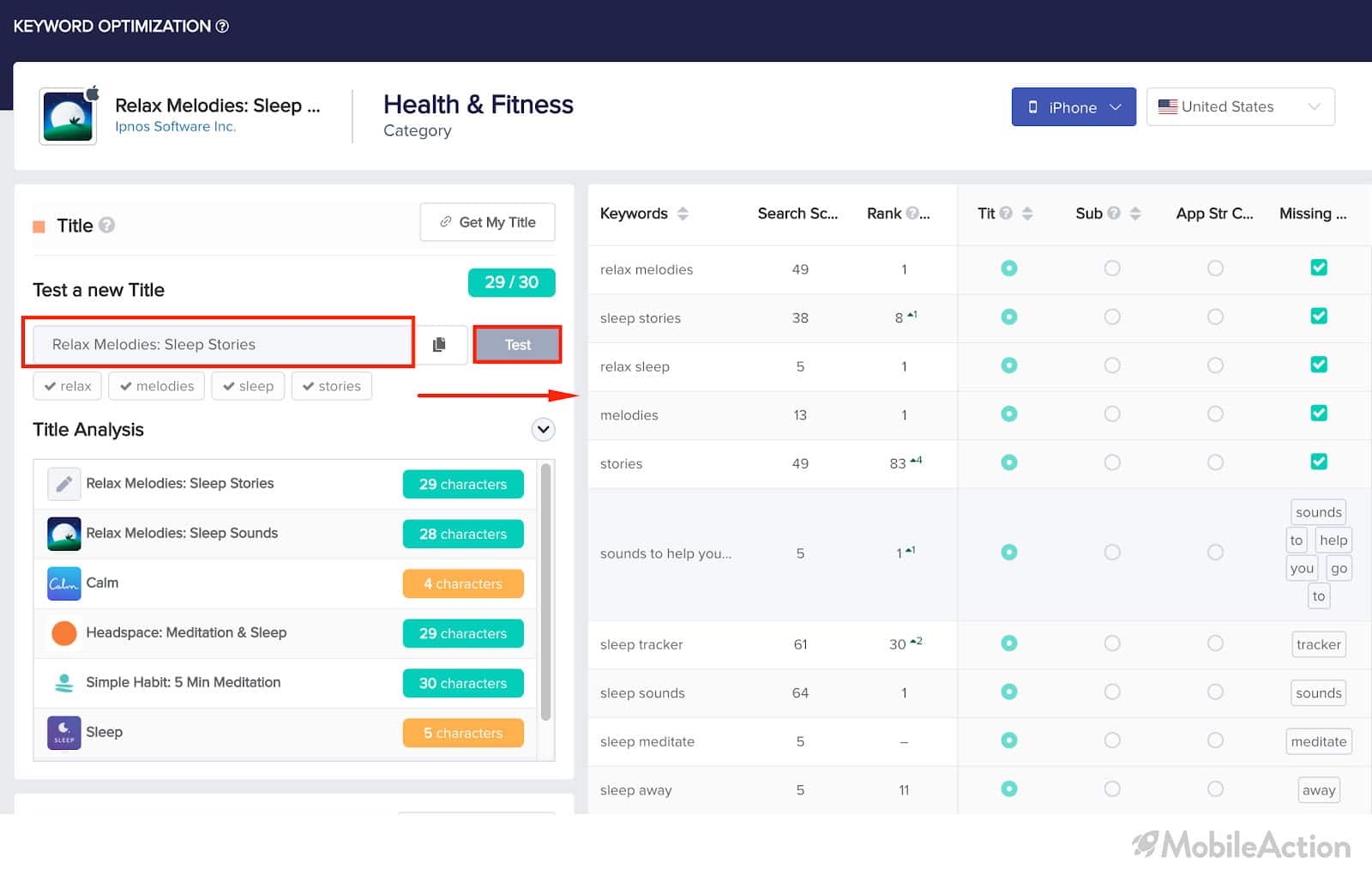1372x876 pixels.
Task: Click the Keyword Optimization help icon
Action: click(x=222, y=27)
